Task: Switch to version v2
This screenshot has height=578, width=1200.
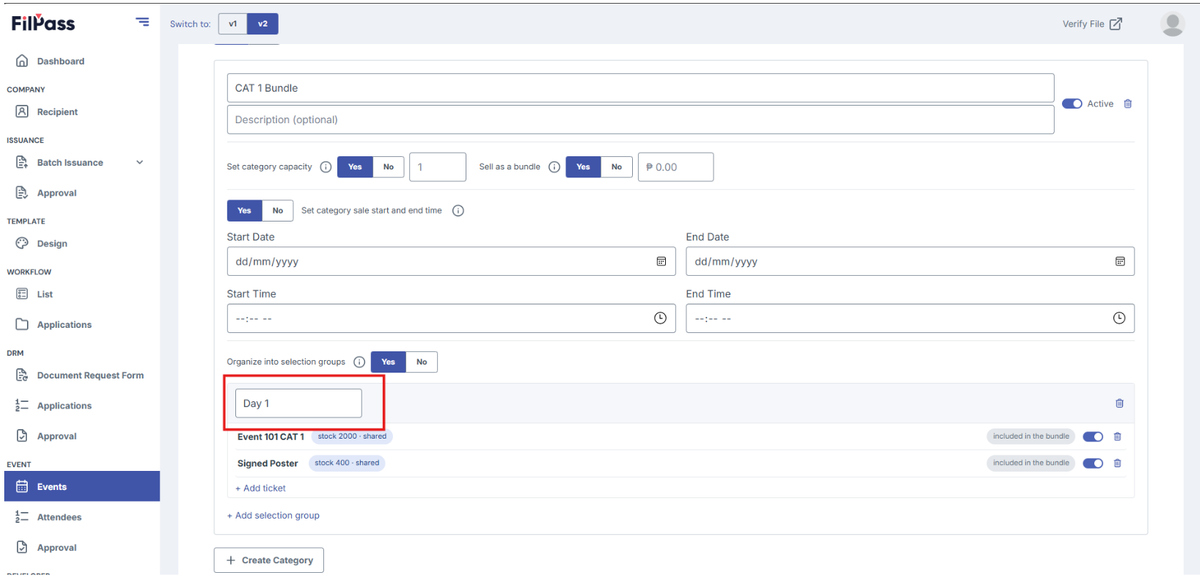Action: click(262, 24)
